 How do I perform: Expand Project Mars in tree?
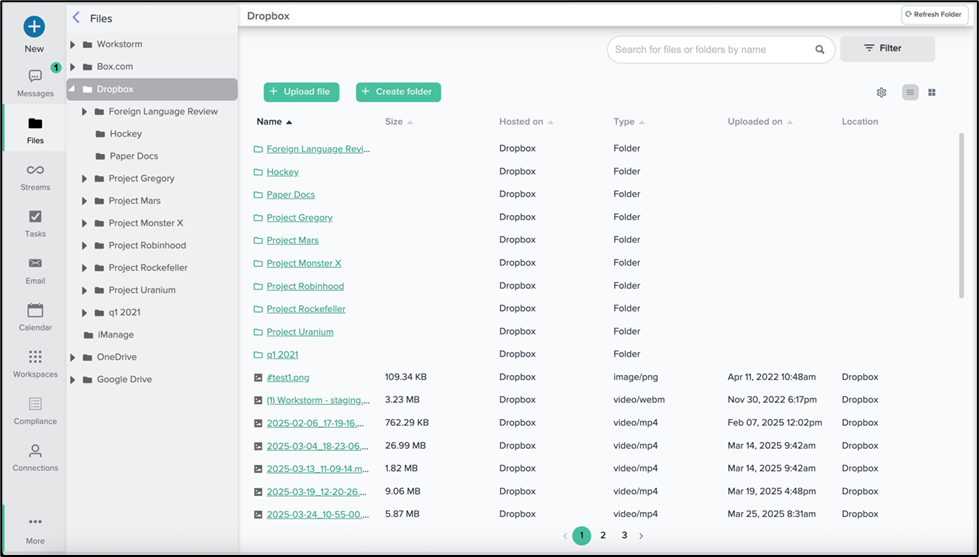point(84,201)
